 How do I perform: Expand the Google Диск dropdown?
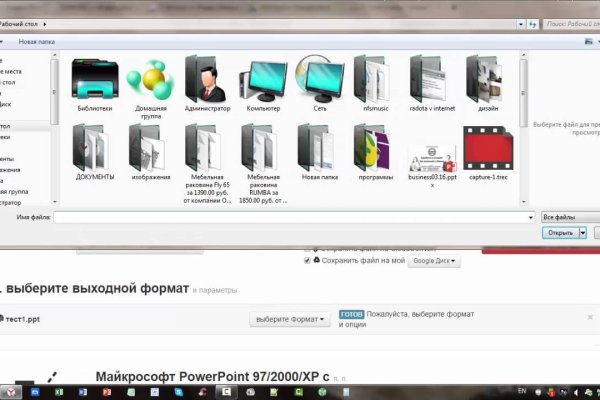[x=436, y=261]
